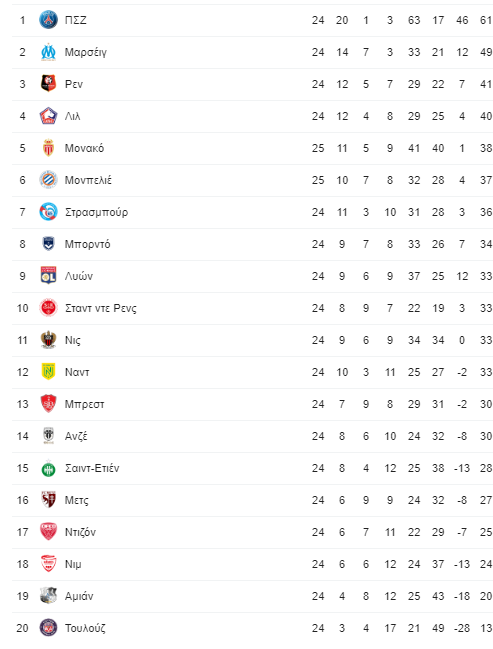Open the Μονακό crest icon
493x649 pixels.
pyautogui.click(x=48, y=148)
